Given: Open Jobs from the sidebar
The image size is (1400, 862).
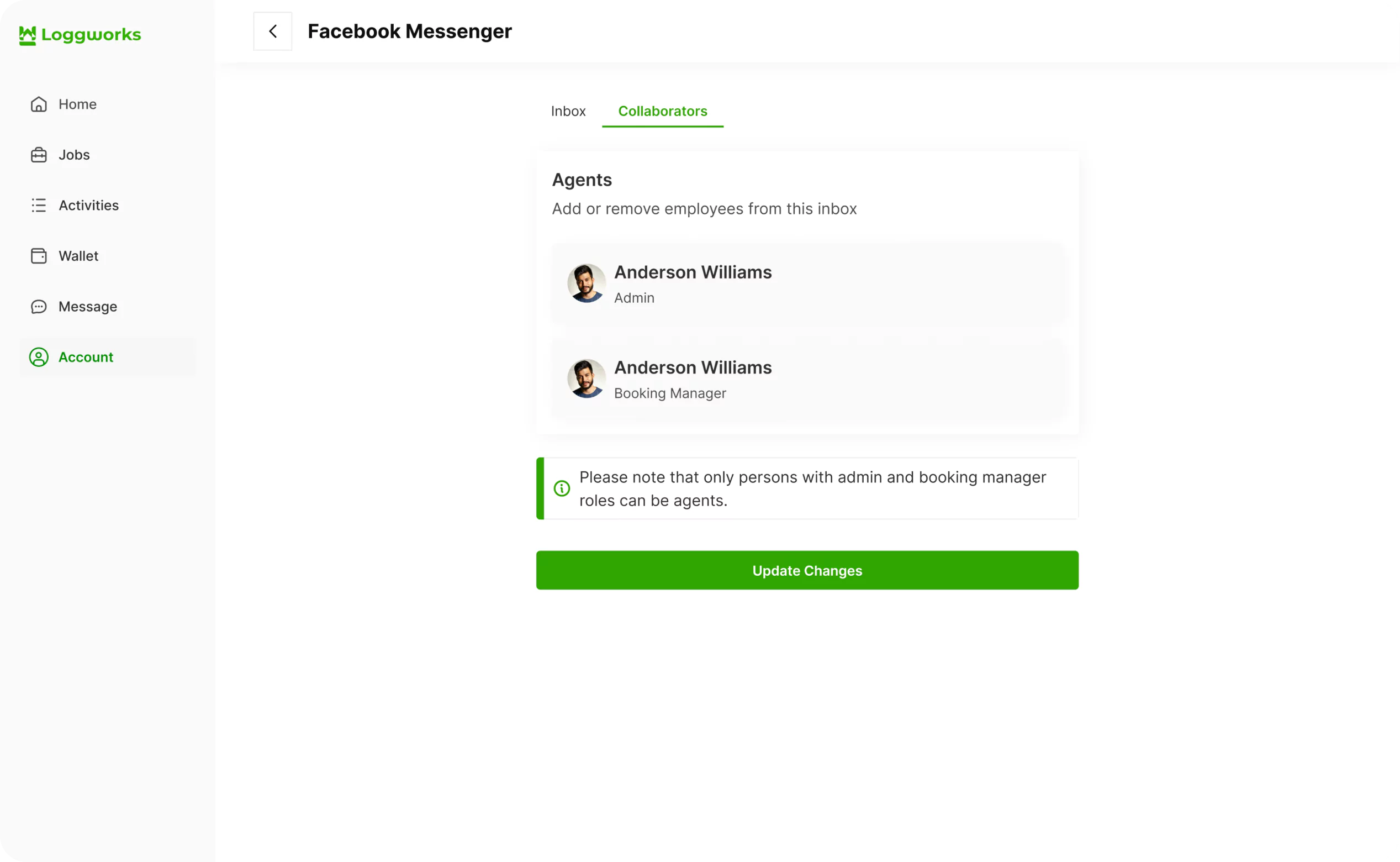Looking at the screenshot, I should click(x=74, y=155).
